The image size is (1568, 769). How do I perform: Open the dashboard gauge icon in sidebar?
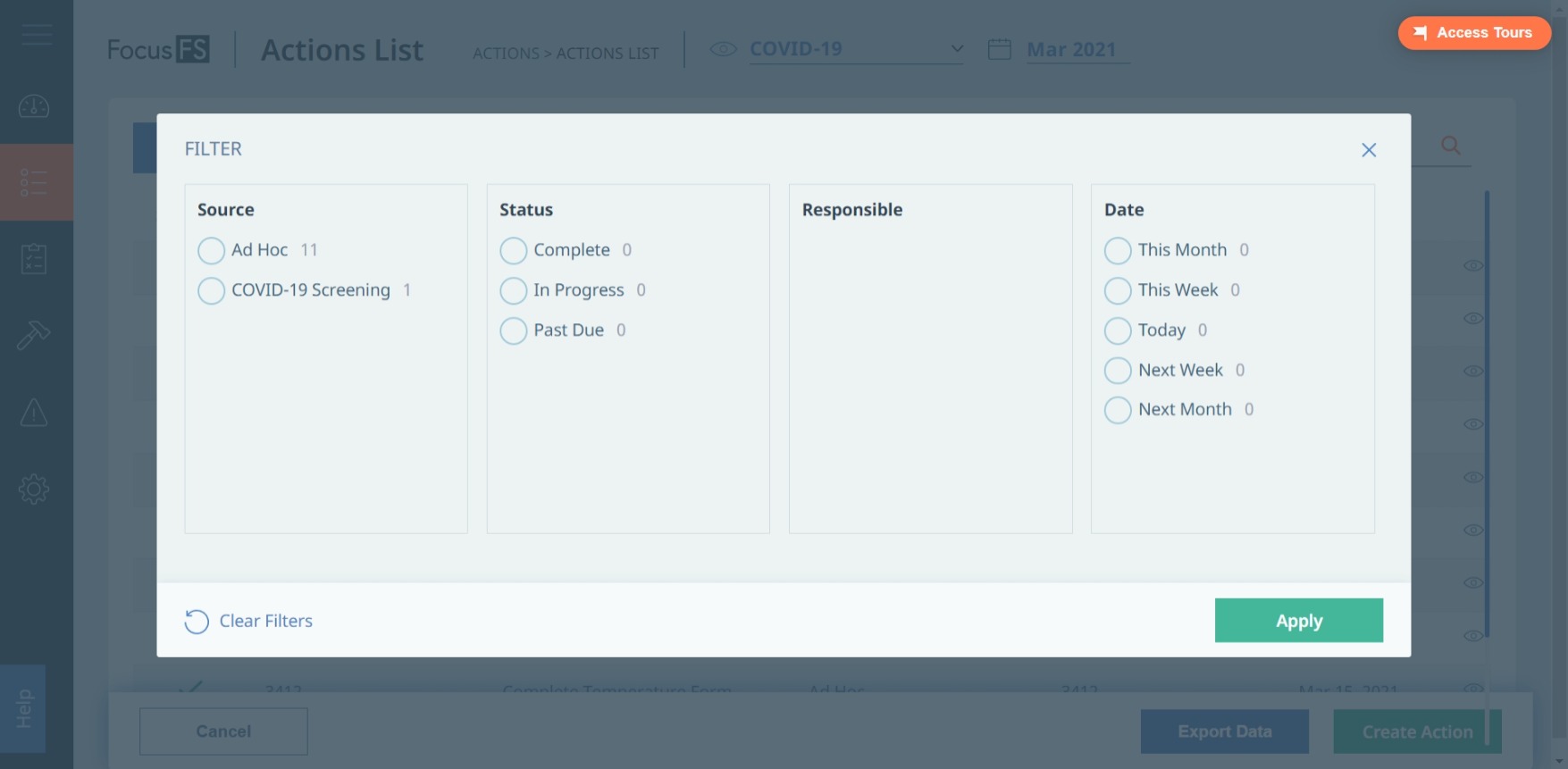coord(34,106)
